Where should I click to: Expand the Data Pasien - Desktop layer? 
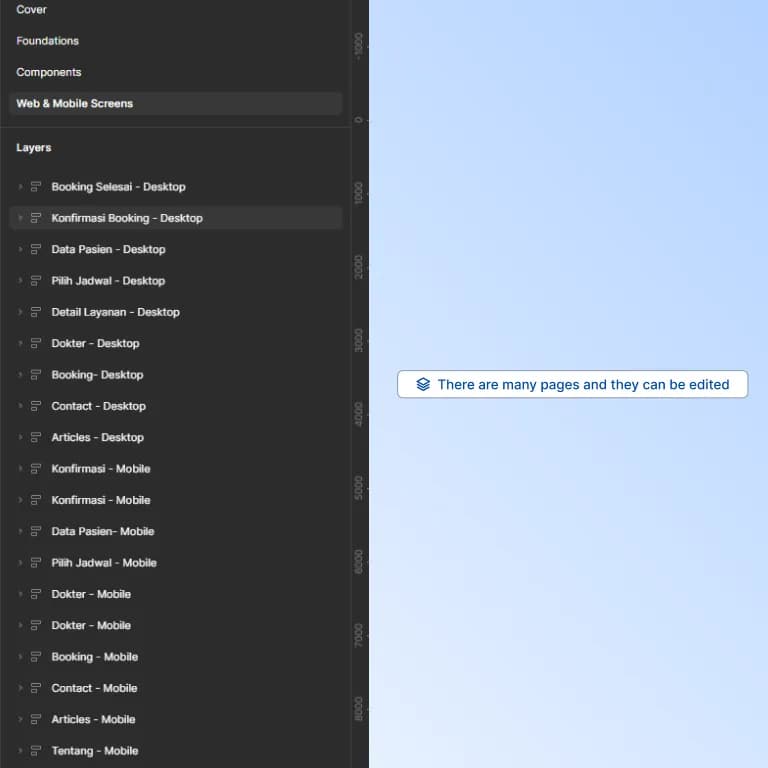coord(20,249)
